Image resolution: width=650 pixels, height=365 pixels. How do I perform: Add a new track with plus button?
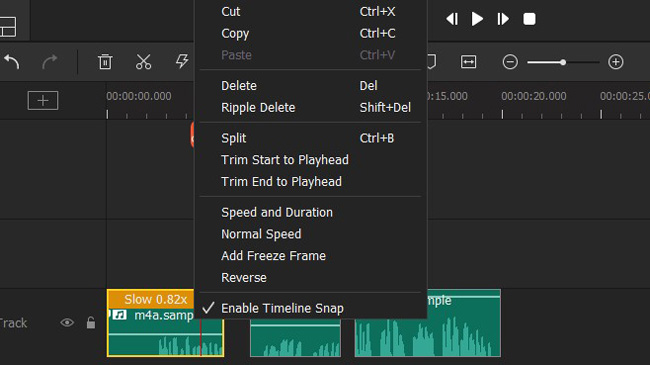tap(43, 100)
